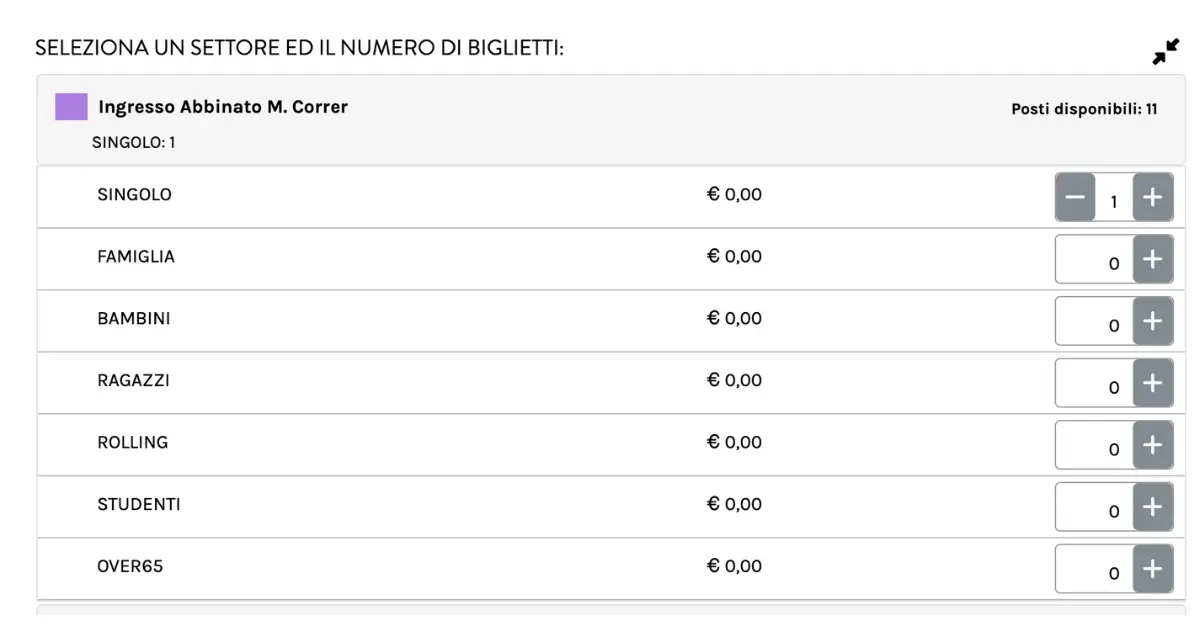Image resolution: width=1200 pixels, height=630 pixels.
Task: Collapse the view using the shrink arrows icon
Action: (x=1166, y=52)
